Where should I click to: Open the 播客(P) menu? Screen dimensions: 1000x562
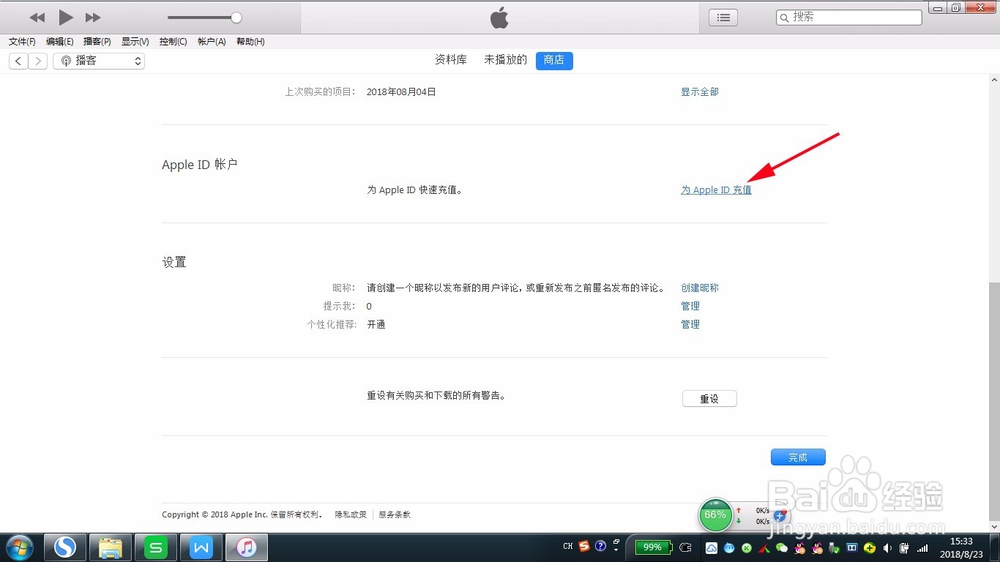[x=97, y=41]
